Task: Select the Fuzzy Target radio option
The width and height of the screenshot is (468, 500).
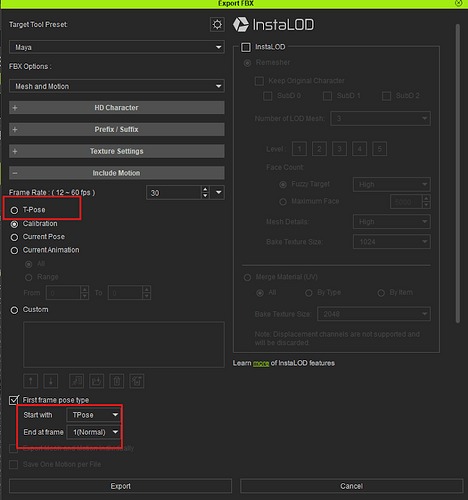Action: (x=283, y=184)
